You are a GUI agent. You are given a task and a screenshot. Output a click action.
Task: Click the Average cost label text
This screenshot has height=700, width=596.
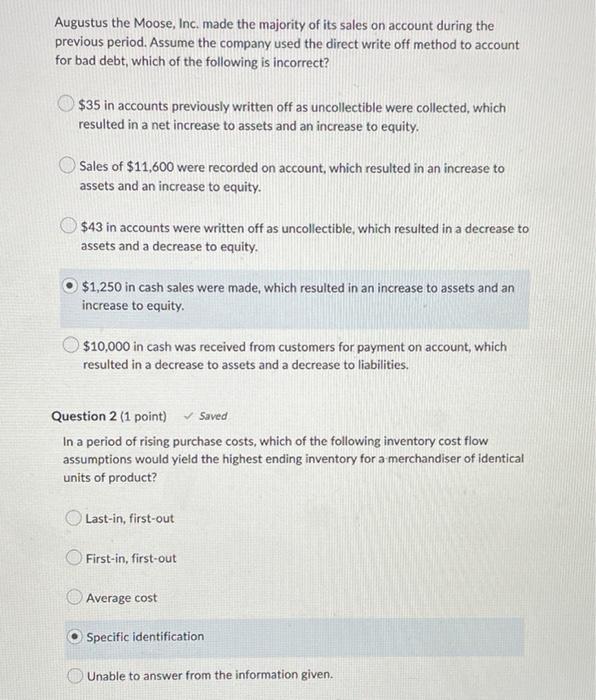click(121, 598)
